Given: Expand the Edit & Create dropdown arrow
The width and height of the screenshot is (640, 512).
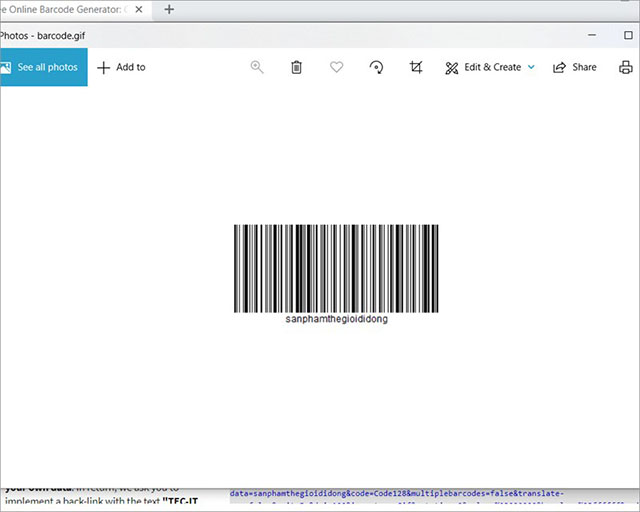Looking at the screenshot, I should (x=531, y=67).
